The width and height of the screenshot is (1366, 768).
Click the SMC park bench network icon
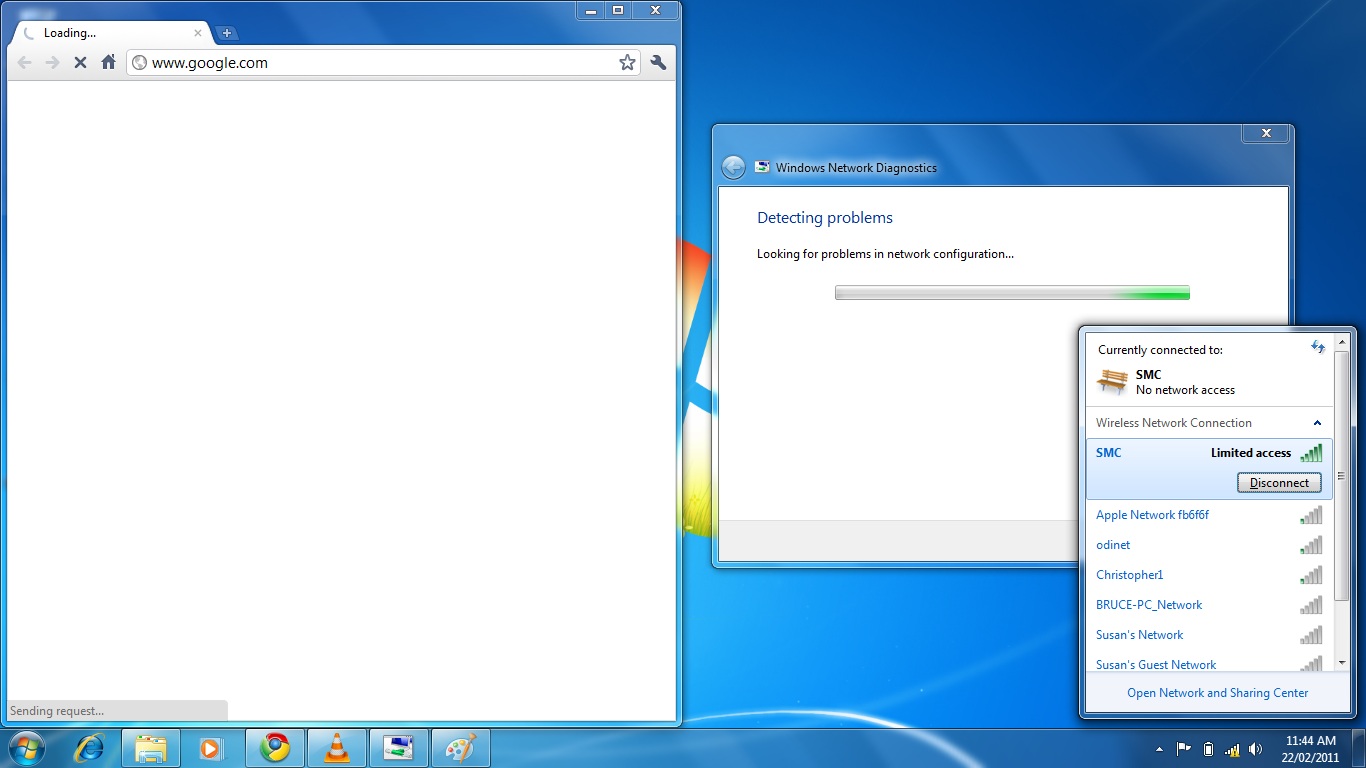pyautogui.click(x=1112, y=381)
